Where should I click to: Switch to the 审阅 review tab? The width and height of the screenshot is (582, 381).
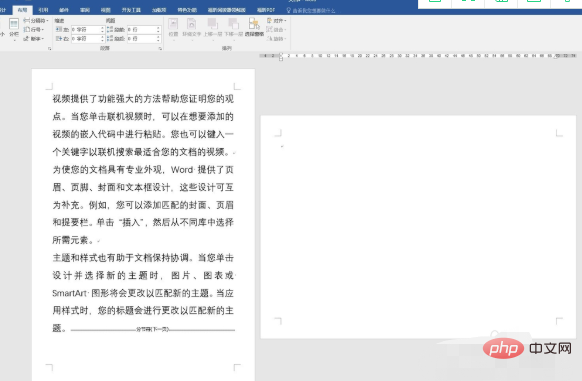coord(85,10)
